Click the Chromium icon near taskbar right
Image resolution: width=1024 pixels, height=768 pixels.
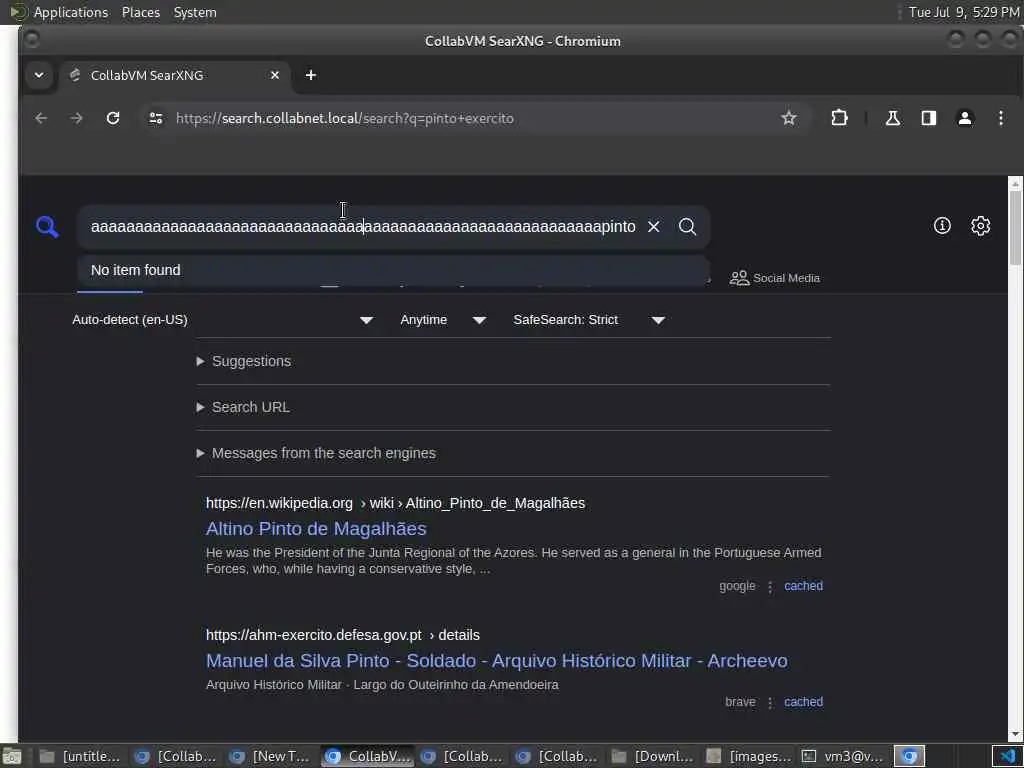click(910, 756)
